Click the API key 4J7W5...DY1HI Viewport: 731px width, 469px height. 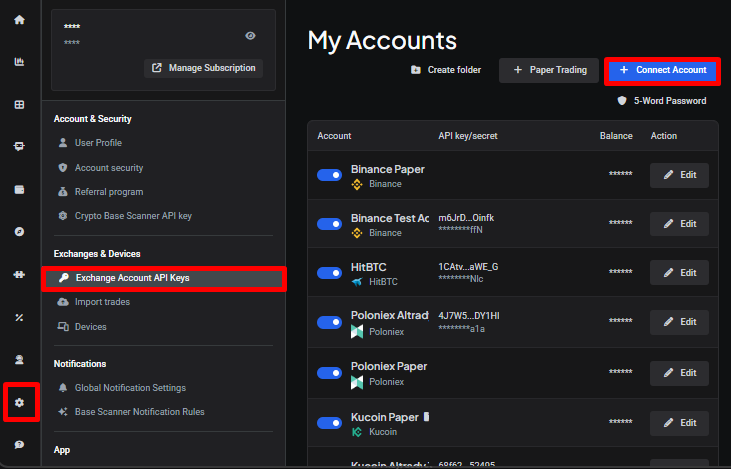click(x=469, y=316)
